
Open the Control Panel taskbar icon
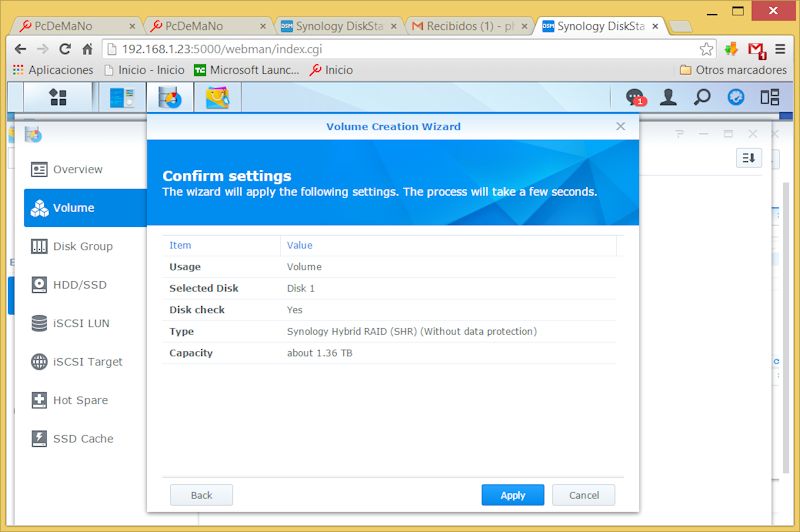[121, 97]
